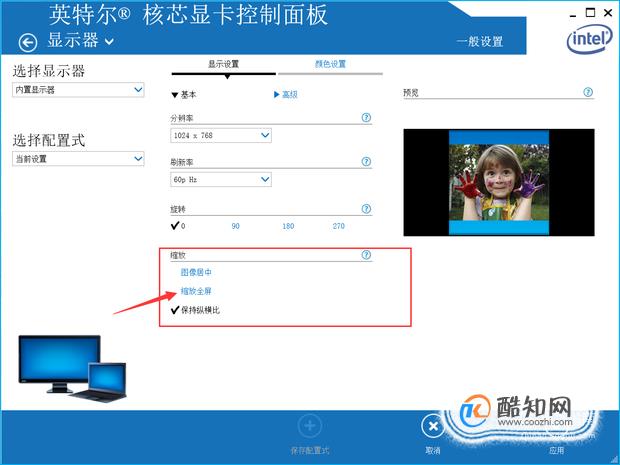Click the 应用 apply button
Screen dimensions: 620x465
tap(556, 450)
